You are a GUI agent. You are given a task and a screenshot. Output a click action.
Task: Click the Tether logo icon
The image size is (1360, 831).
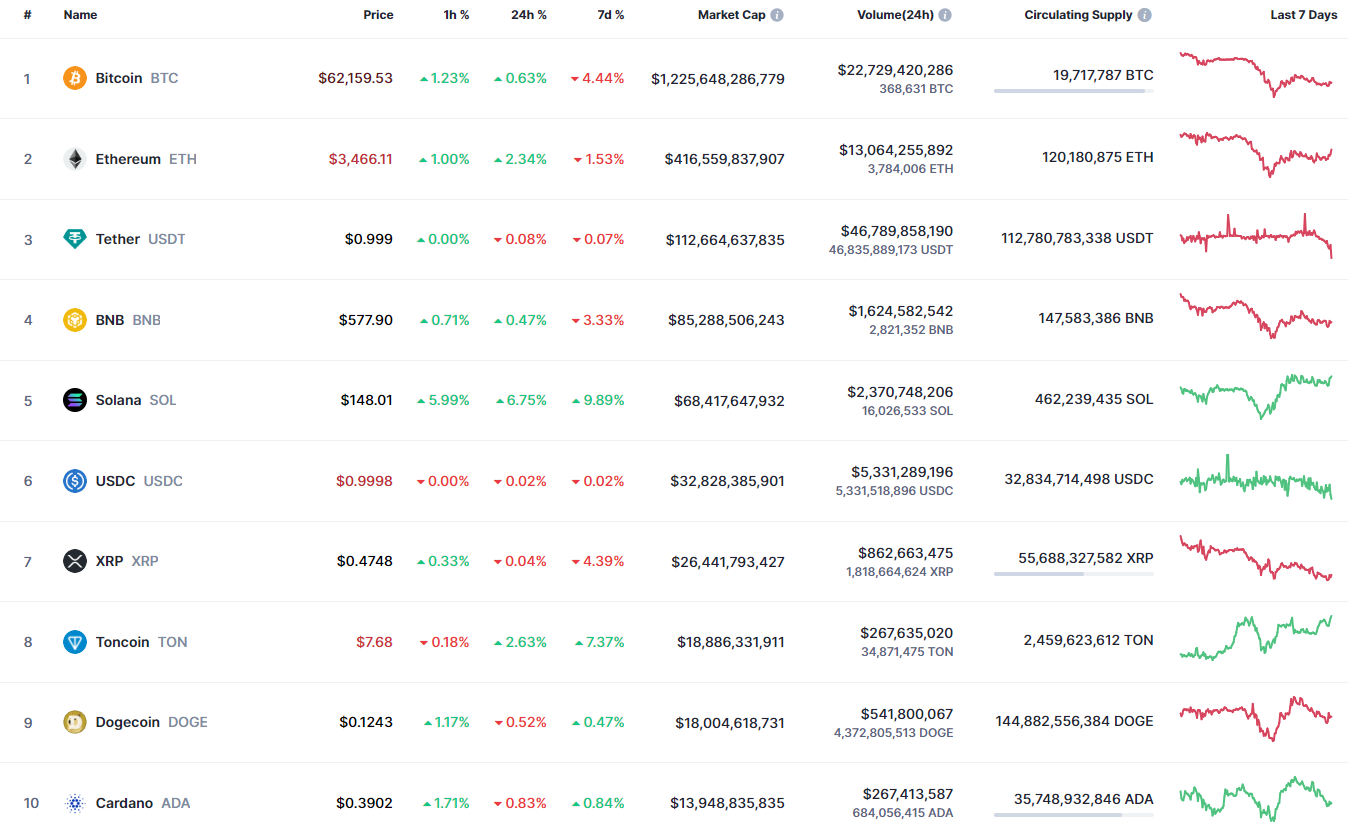click(75, 239)
